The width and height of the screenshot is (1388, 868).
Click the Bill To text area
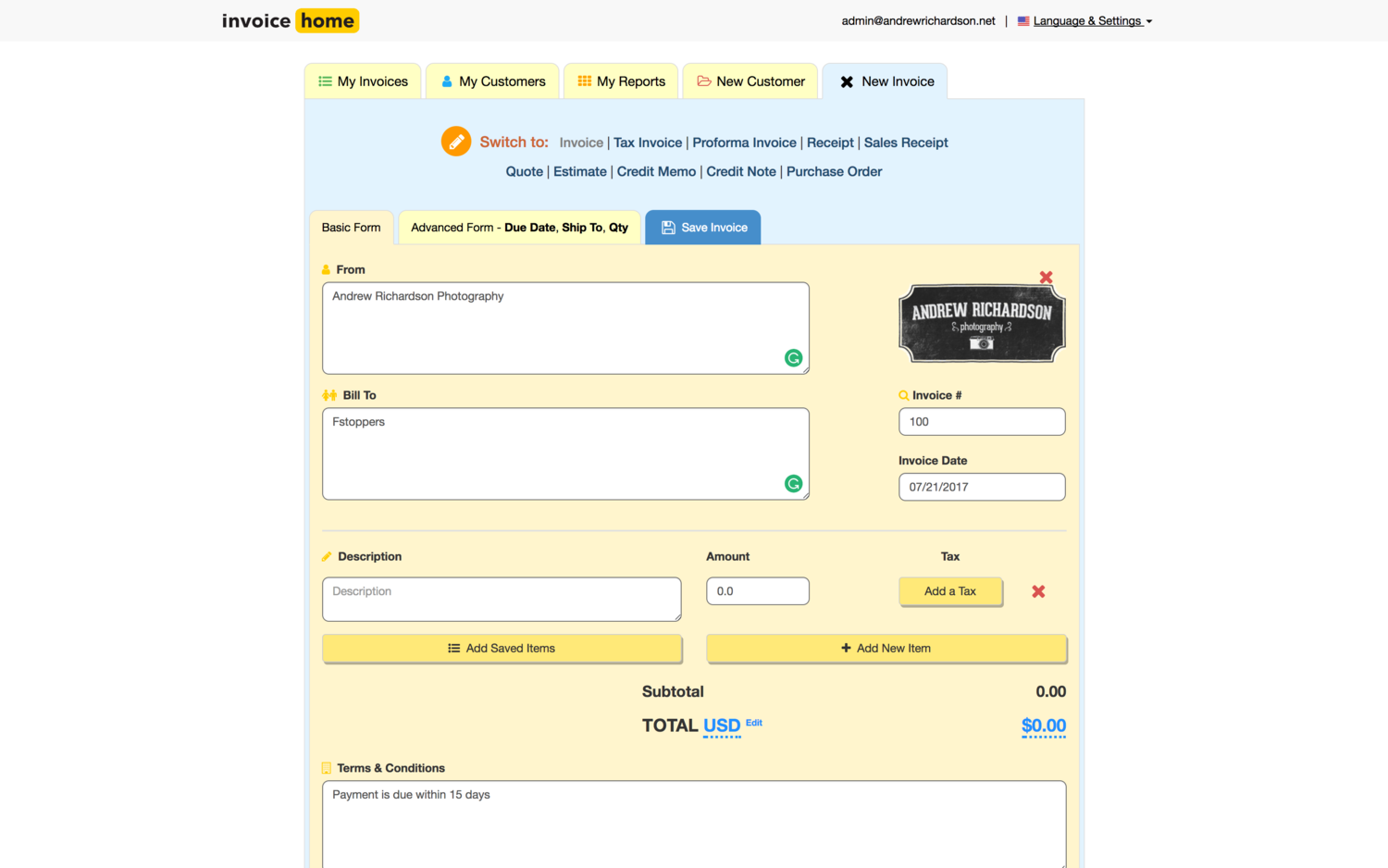[565, 454]
